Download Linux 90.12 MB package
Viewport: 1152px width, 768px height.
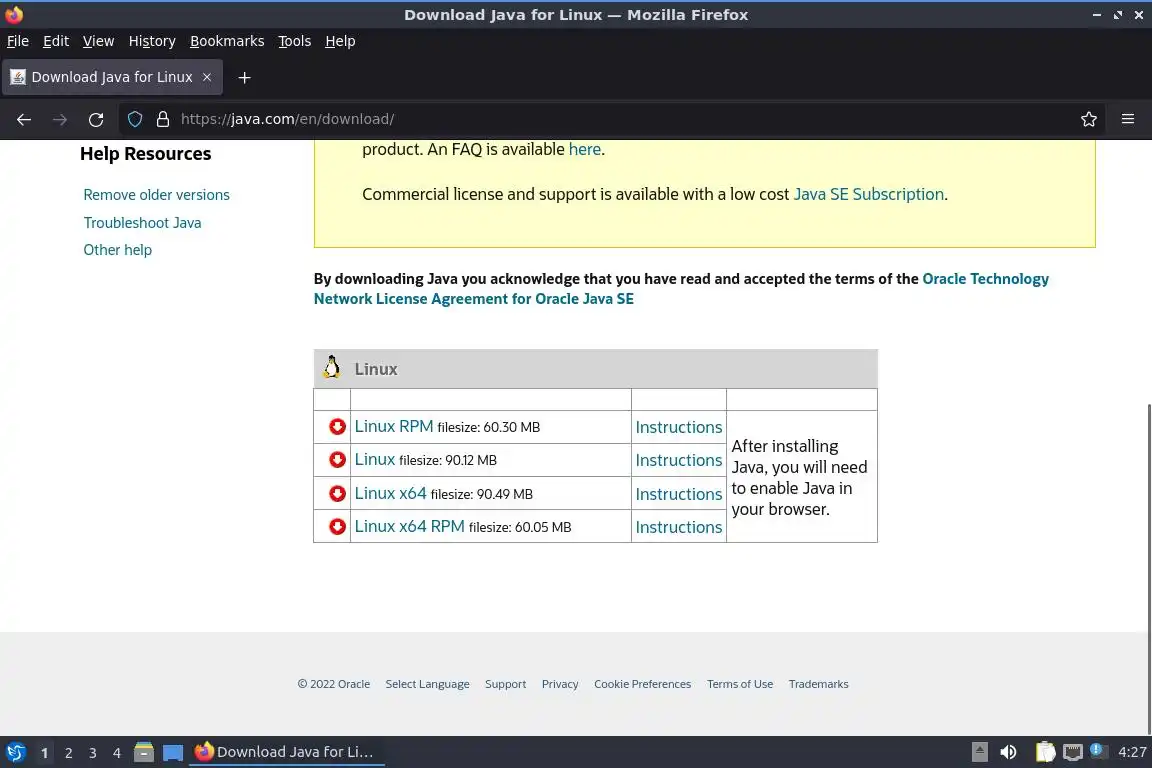click(375, 459)
